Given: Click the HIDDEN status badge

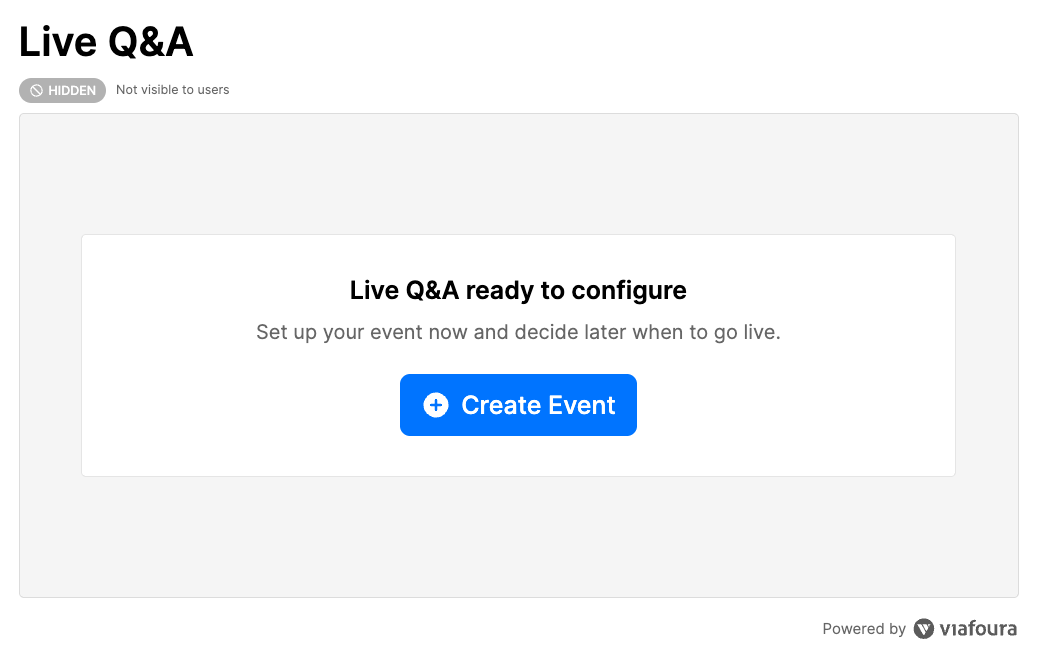Looking at the screenshot, I should (x=62, y=91).
